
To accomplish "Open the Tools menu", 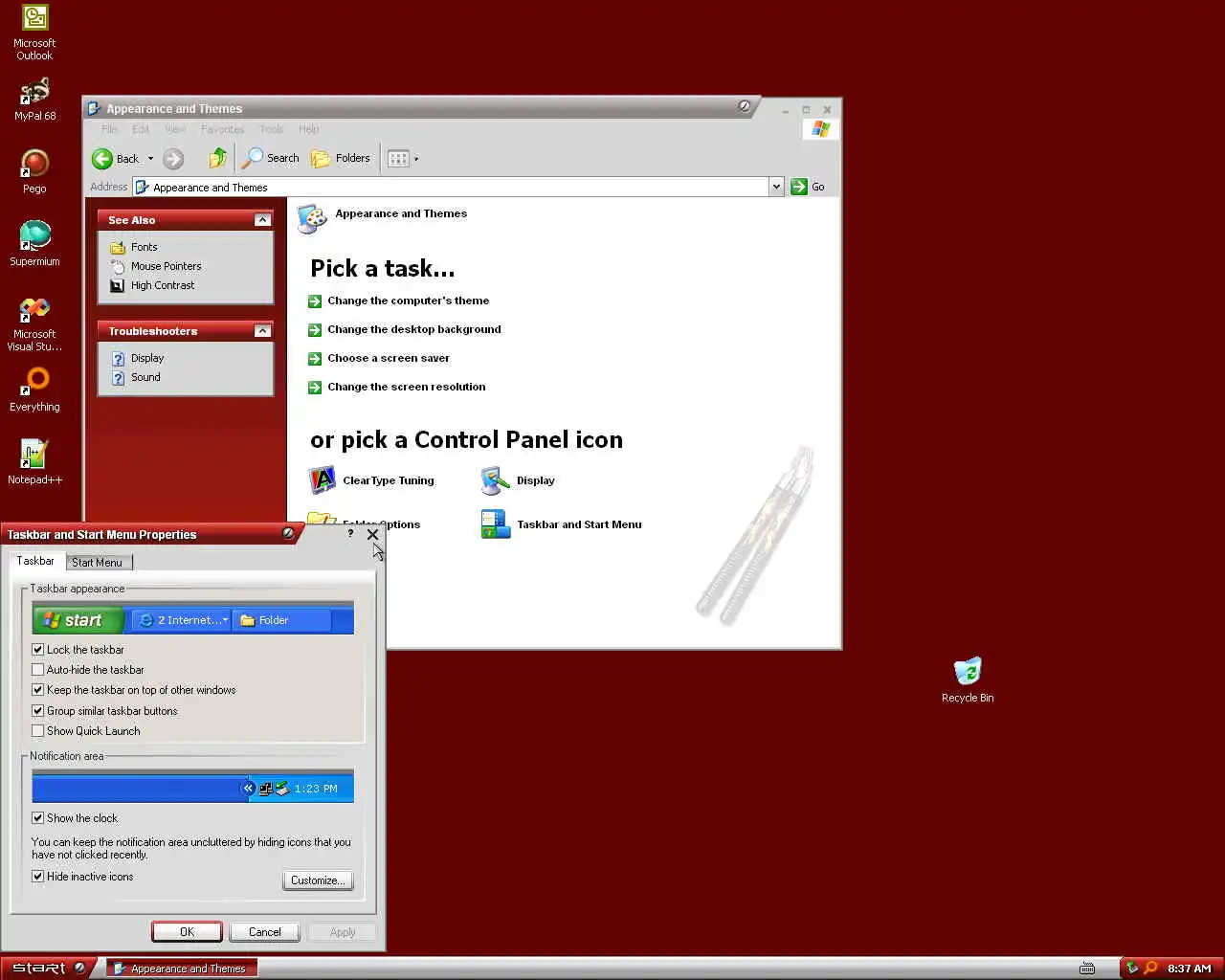I will pos(272,129).
